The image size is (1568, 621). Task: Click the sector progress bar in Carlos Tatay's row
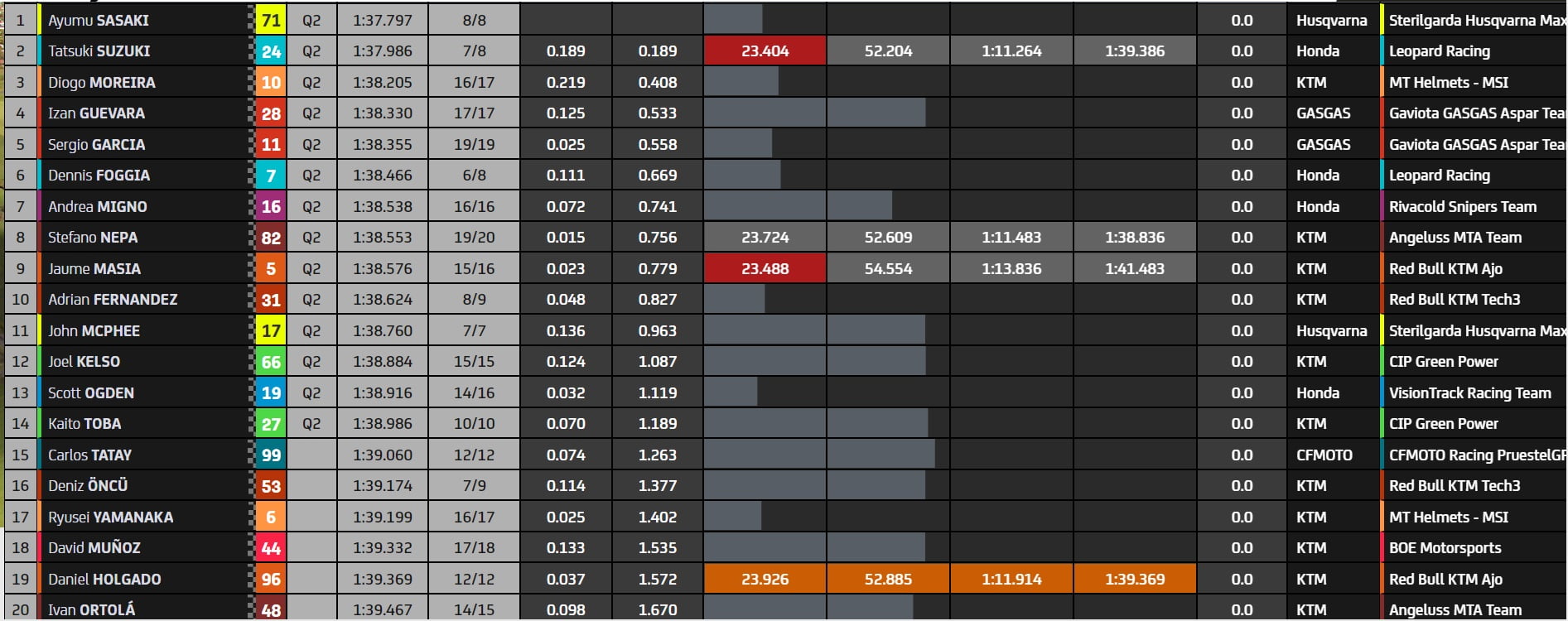click(x=819, y=455)
